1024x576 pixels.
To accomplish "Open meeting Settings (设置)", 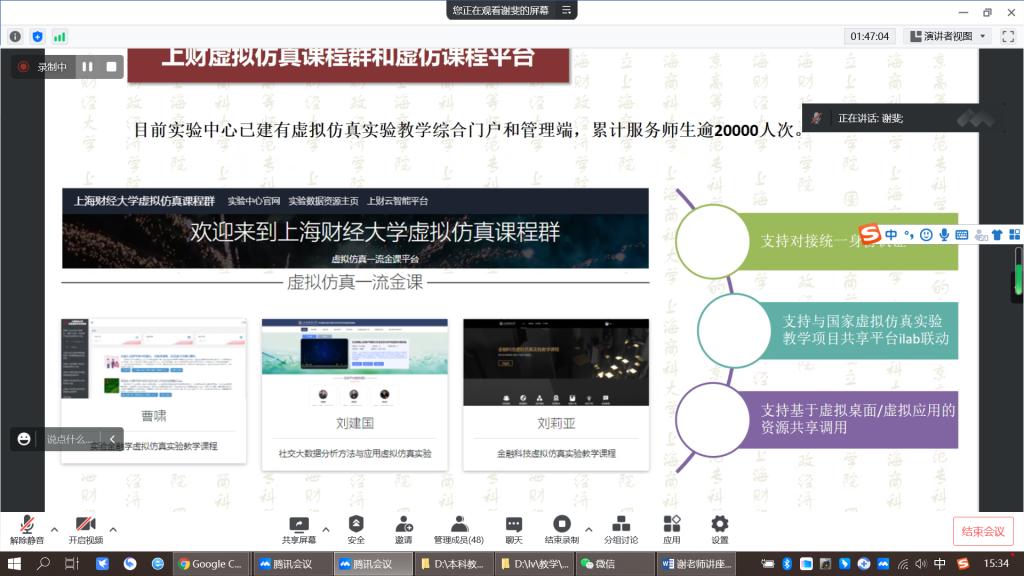I will pyautogui.click(x=719, y=528).
